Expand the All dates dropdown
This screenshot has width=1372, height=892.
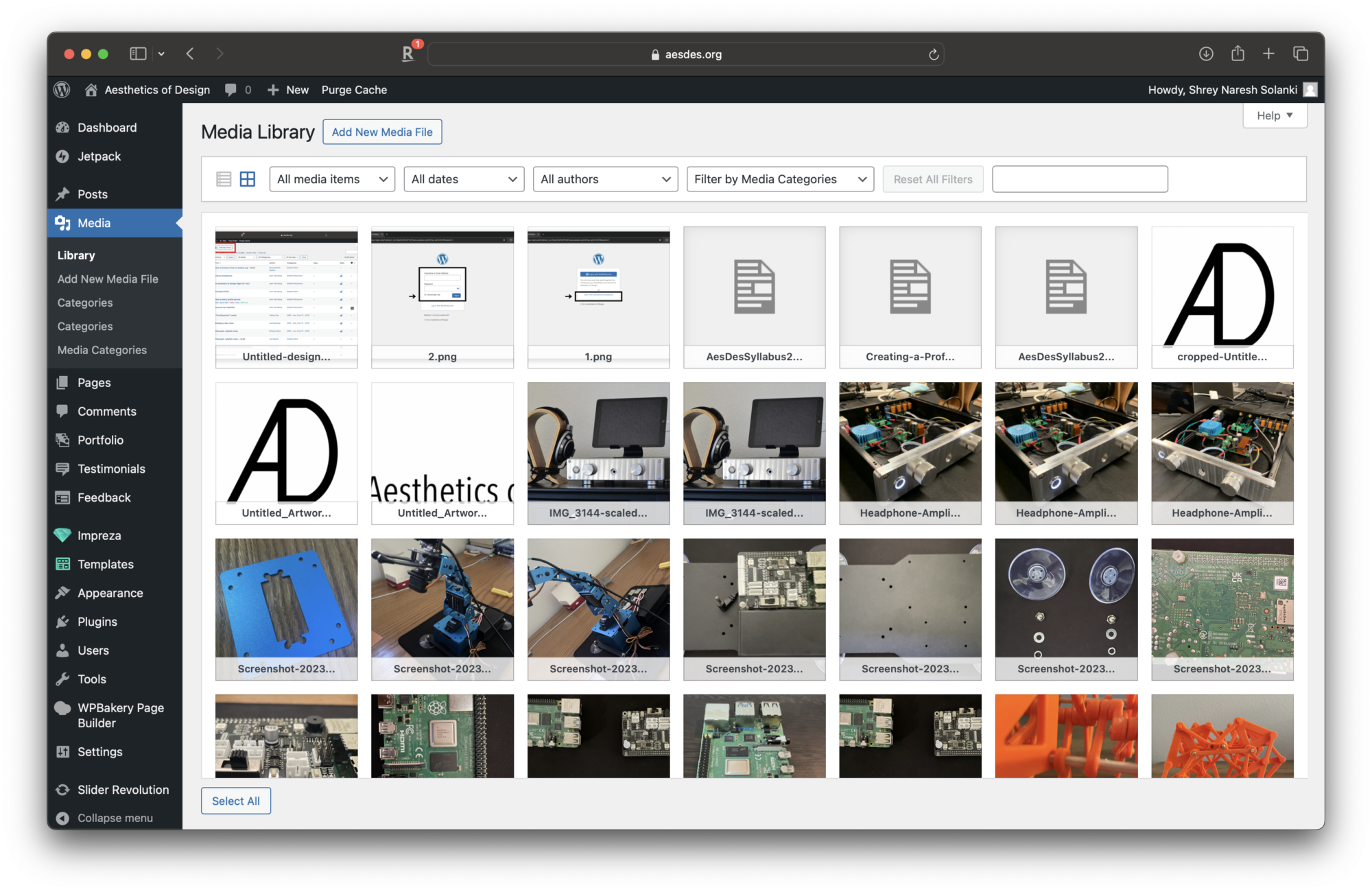pyautogui.click(x=464, y=179)
